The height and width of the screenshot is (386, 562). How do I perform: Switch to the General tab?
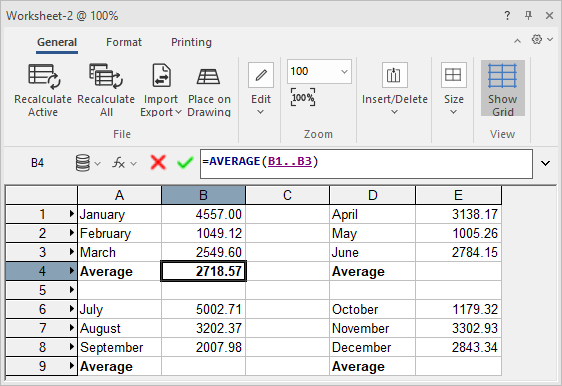tap(57, 42)
